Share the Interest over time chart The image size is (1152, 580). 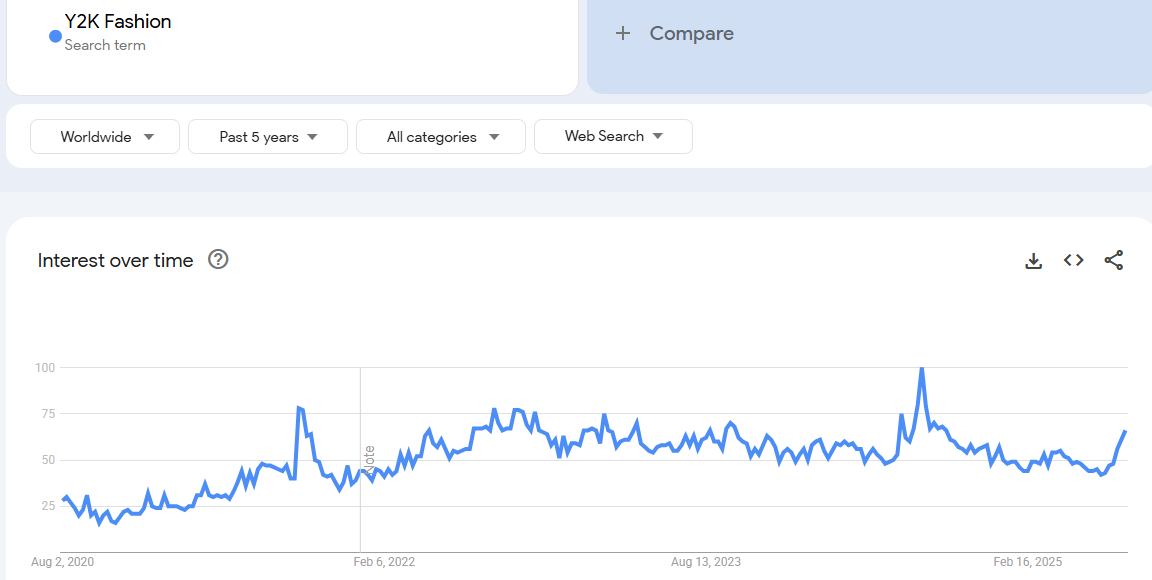coord(1114,261)
